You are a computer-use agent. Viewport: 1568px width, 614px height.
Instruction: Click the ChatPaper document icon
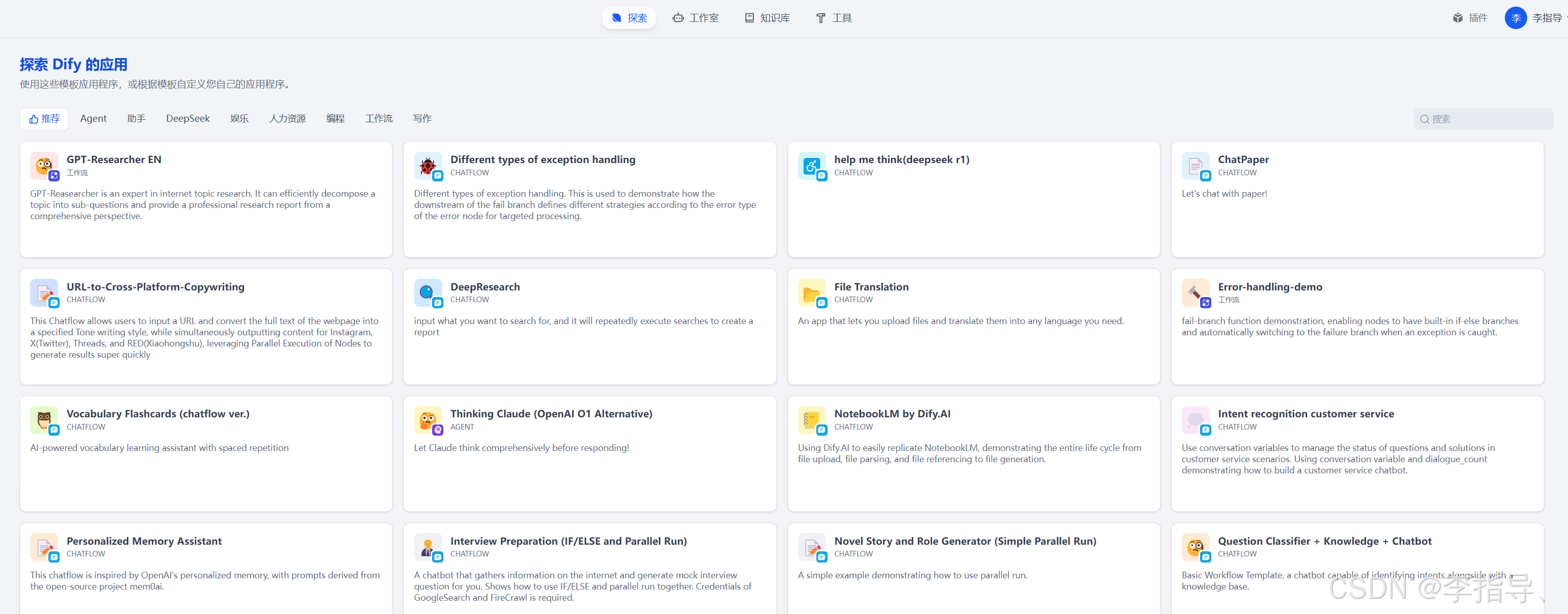[1195, 166]
